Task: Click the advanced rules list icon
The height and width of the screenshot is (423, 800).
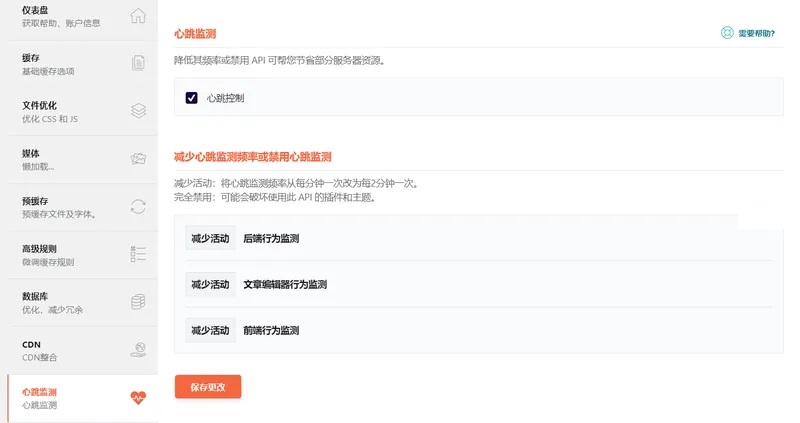Action: tap(138, 253)
